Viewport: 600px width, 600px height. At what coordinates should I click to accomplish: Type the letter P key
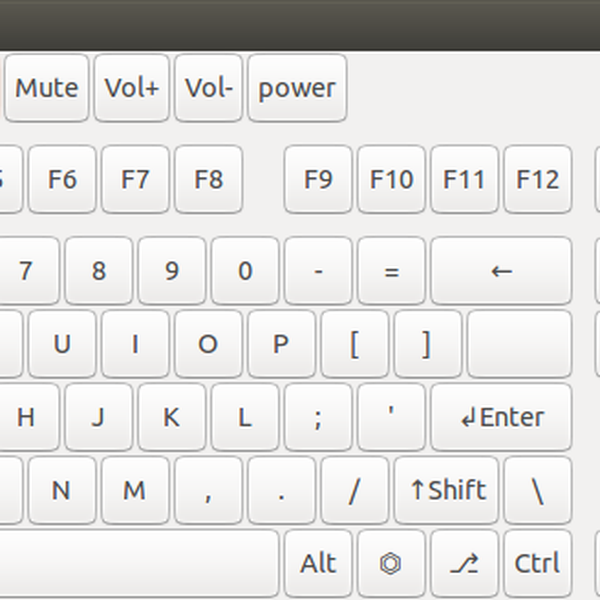click(x=281, y=344)
